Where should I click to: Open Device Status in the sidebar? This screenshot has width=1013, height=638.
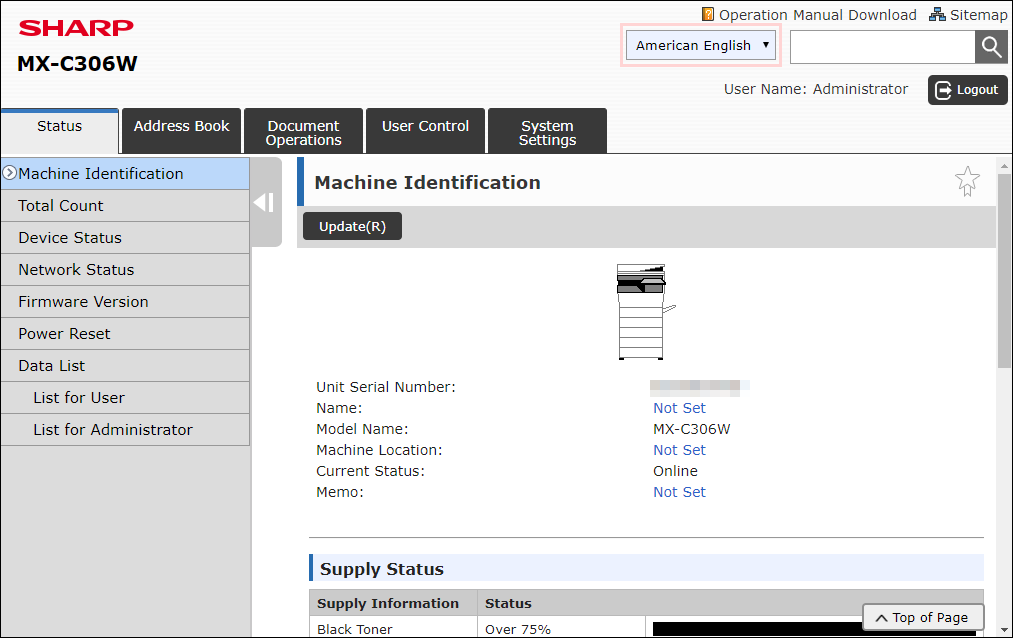tap(125, 238)
